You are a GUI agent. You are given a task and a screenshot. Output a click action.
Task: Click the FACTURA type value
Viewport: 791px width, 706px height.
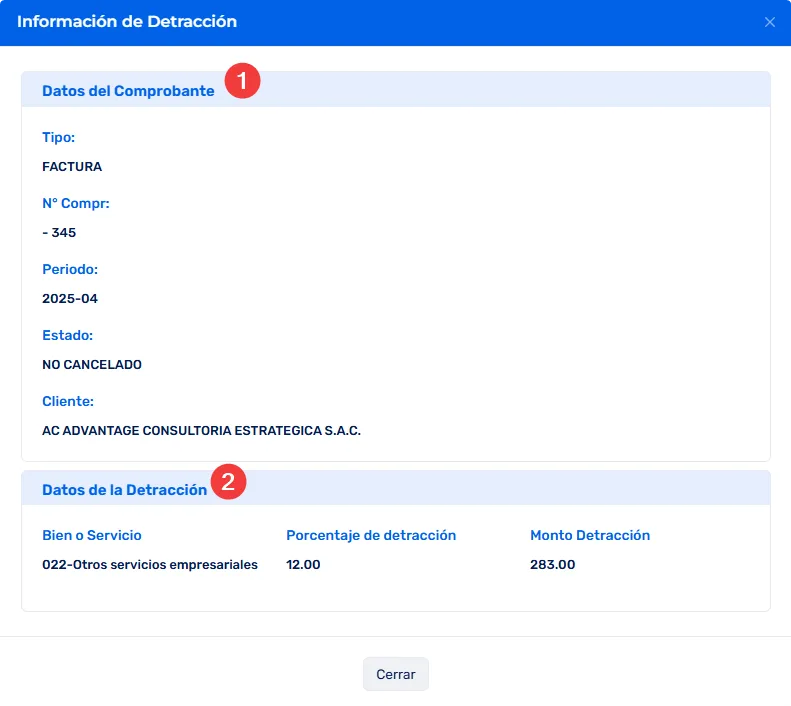coord(72,167)
